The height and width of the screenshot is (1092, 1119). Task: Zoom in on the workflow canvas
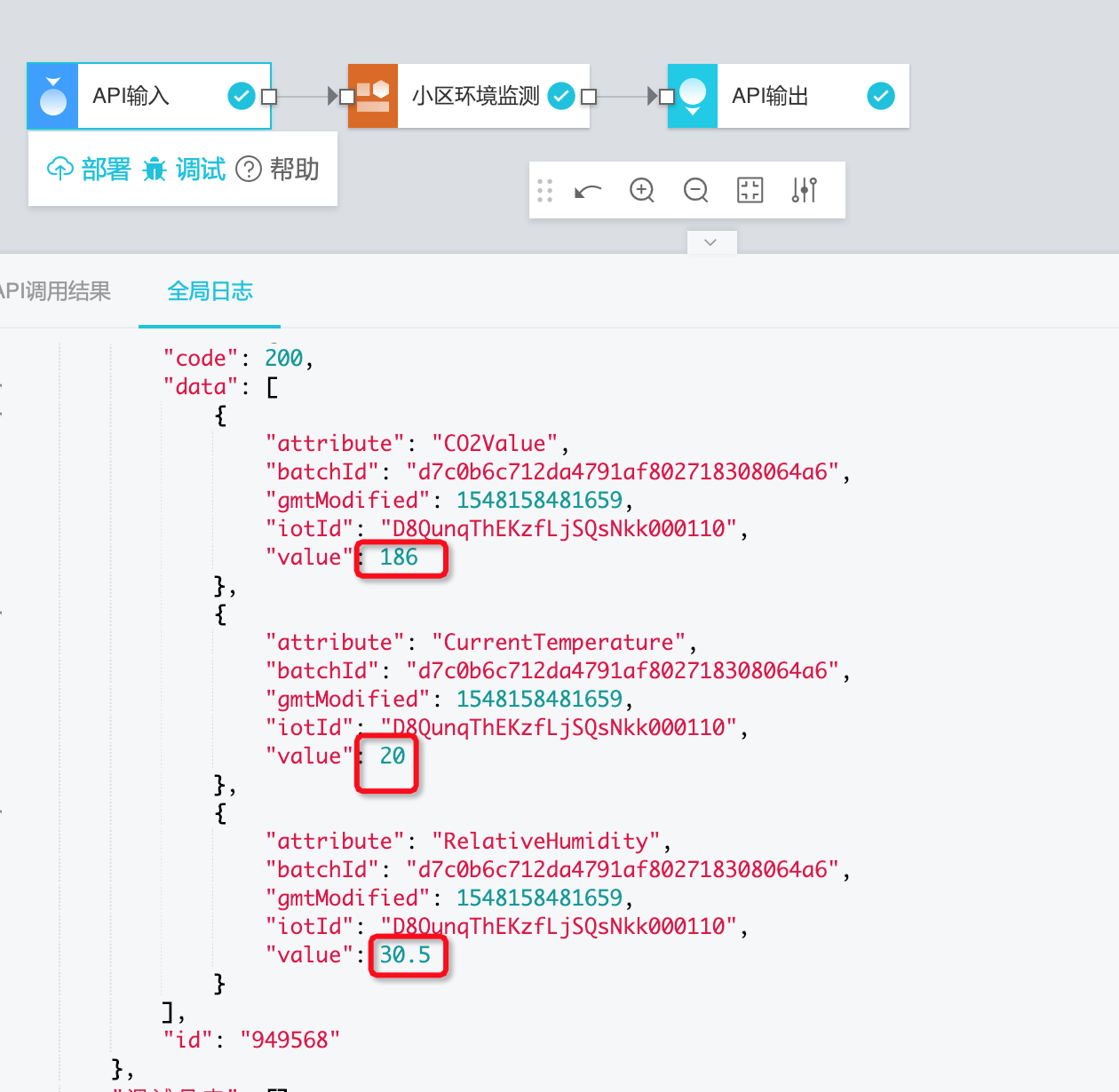pos(642,190)
